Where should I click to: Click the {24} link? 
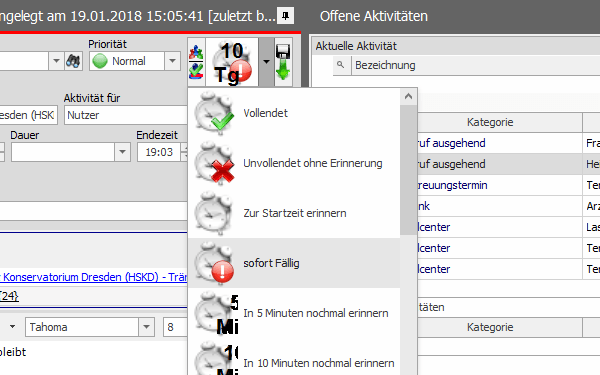[9, 296]
